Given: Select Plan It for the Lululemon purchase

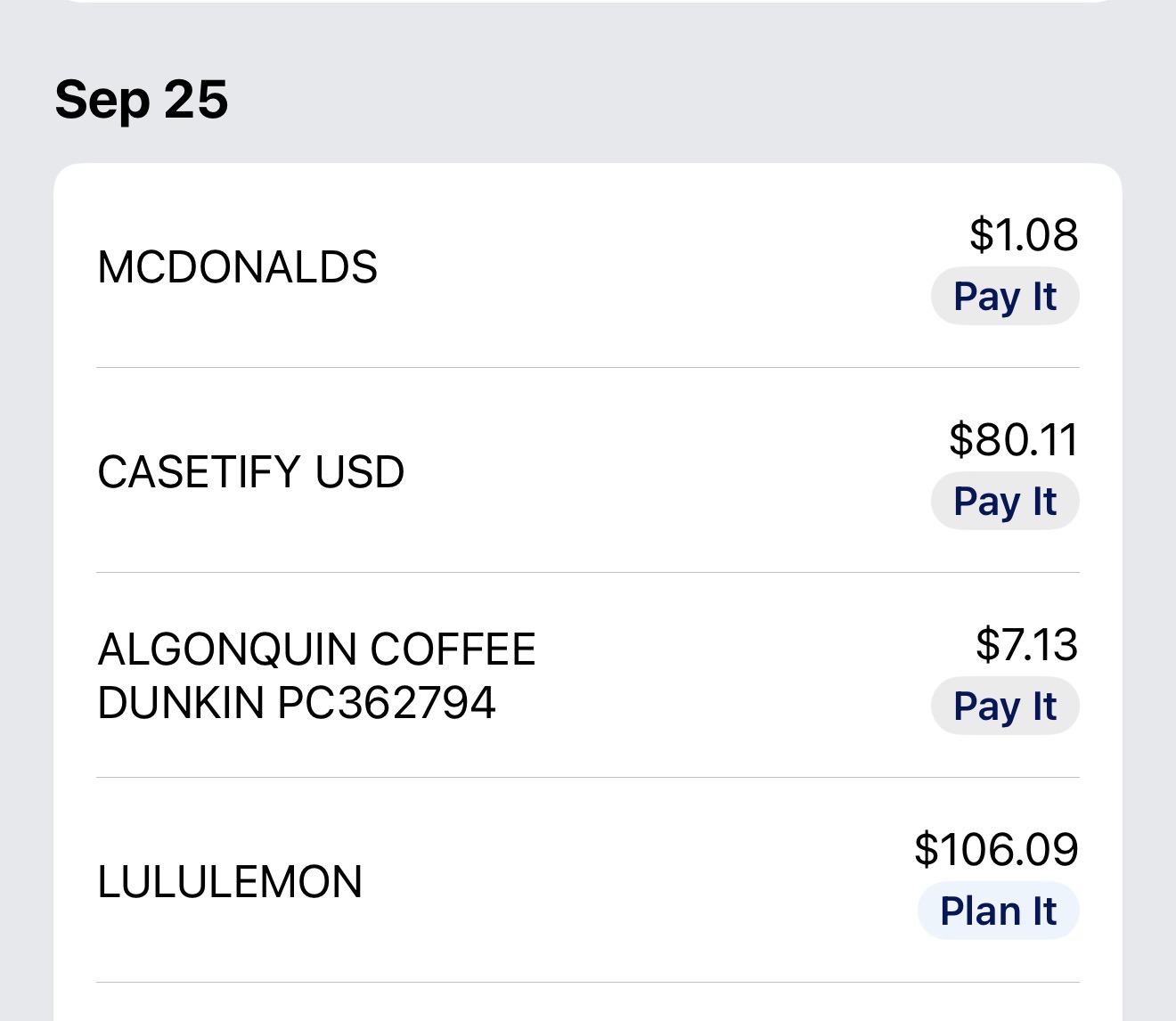Looking at the screenshot, I should click(x=998, y=911).
